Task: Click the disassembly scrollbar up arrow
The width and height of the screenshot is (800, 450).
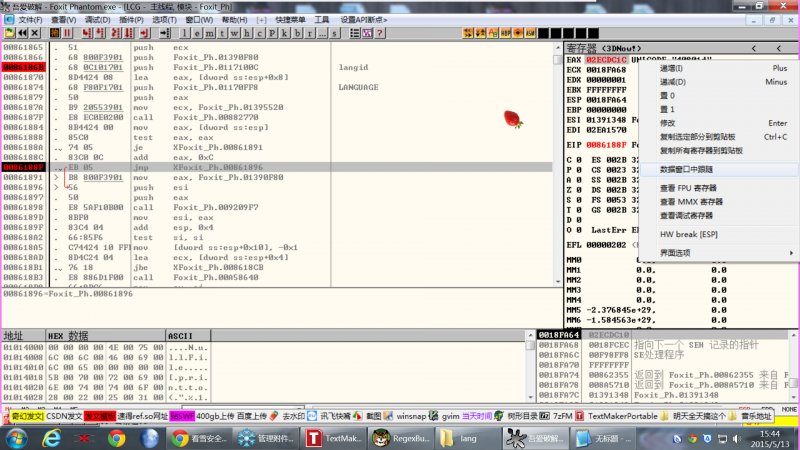Action: point(558,47)
